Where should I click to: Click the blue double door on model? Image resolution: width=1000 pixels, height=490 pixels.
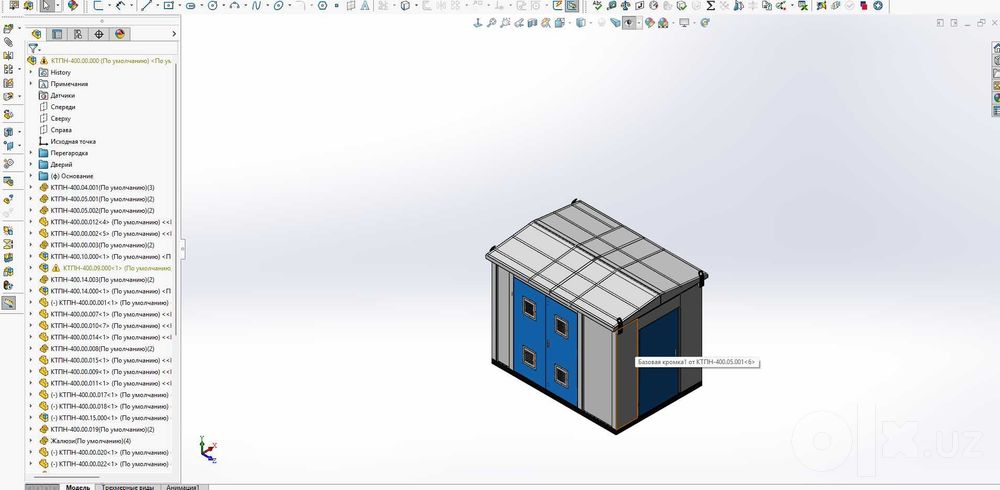pyautogui.click(x=545, y=341)
